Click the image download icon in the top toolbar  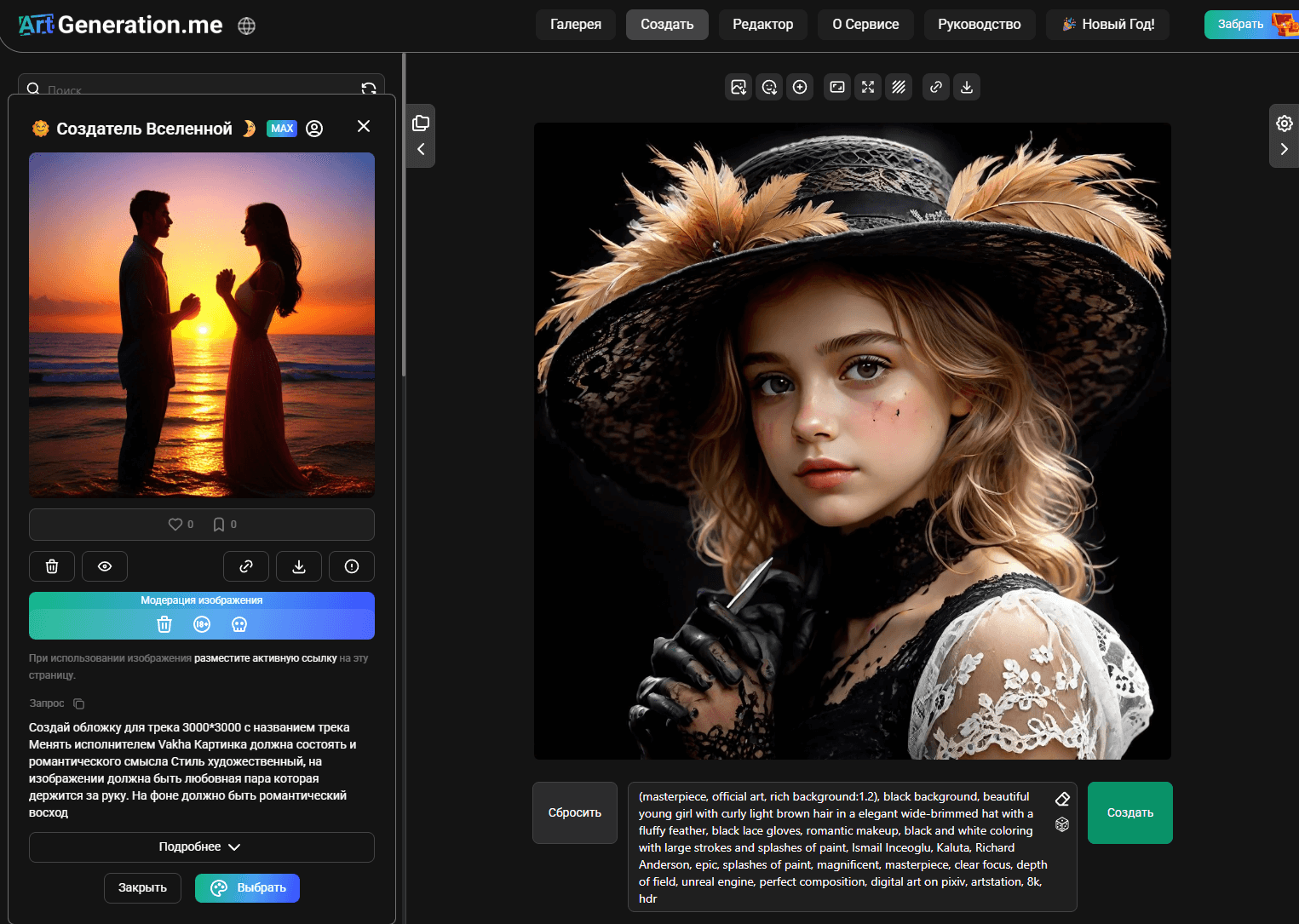[739, 87]
